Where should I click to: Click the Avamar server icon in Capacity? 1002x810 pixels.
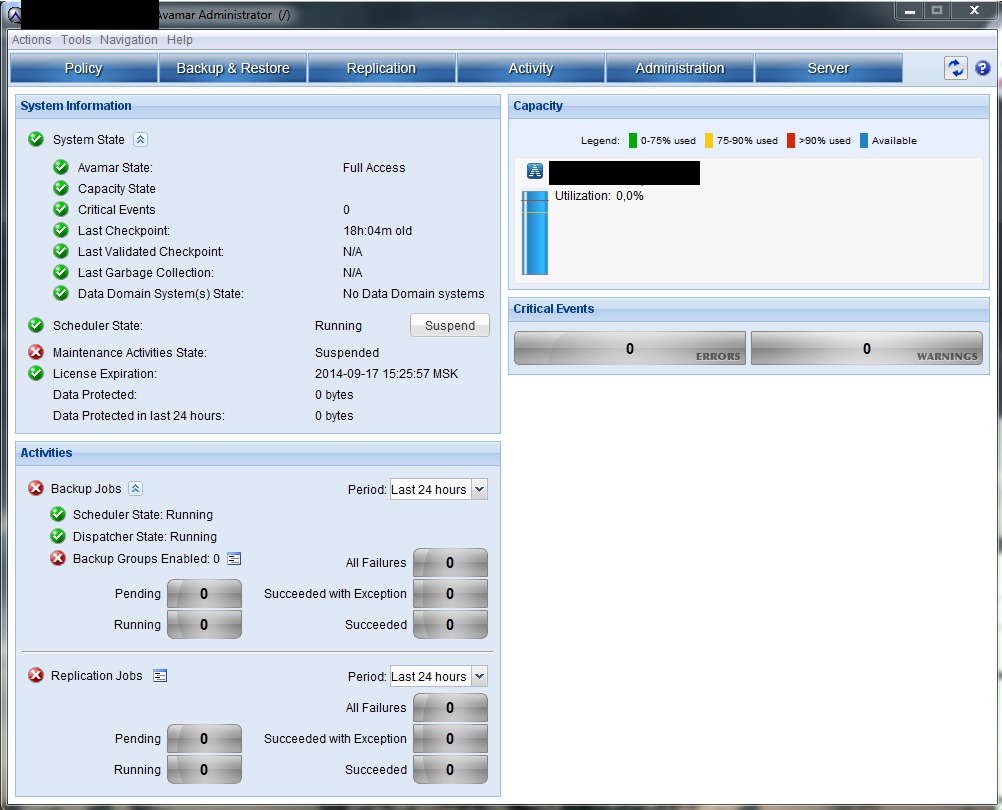(x=535, y=171)
